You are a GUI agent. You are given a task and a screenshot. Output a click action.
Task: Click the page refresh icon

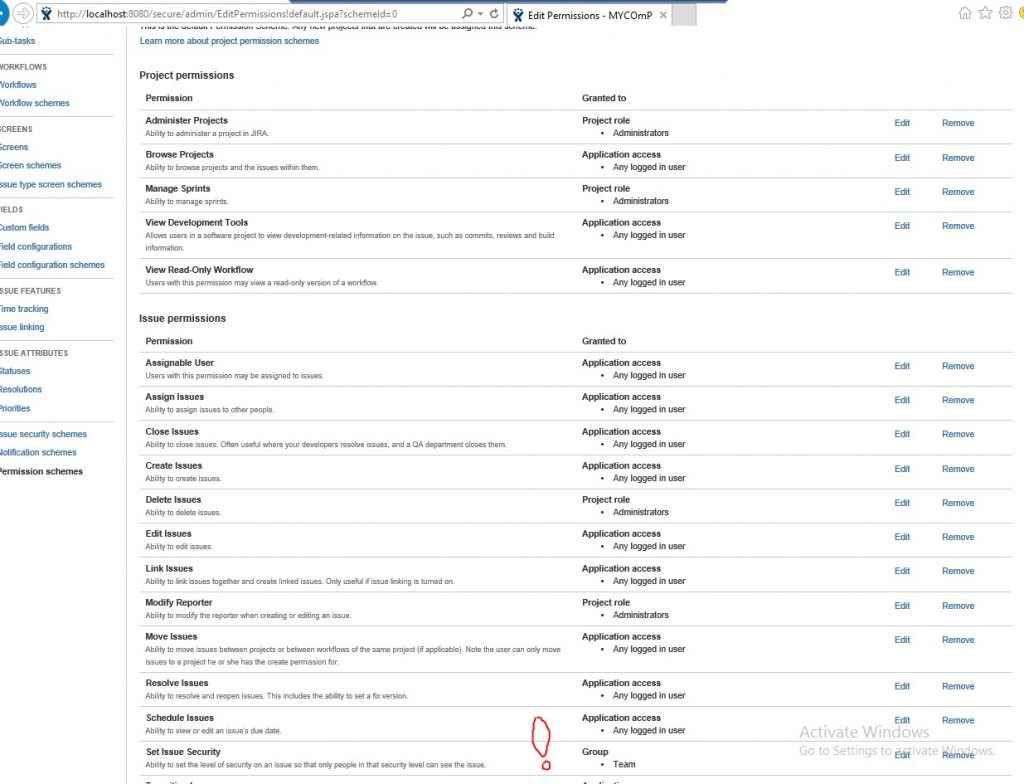494,14
